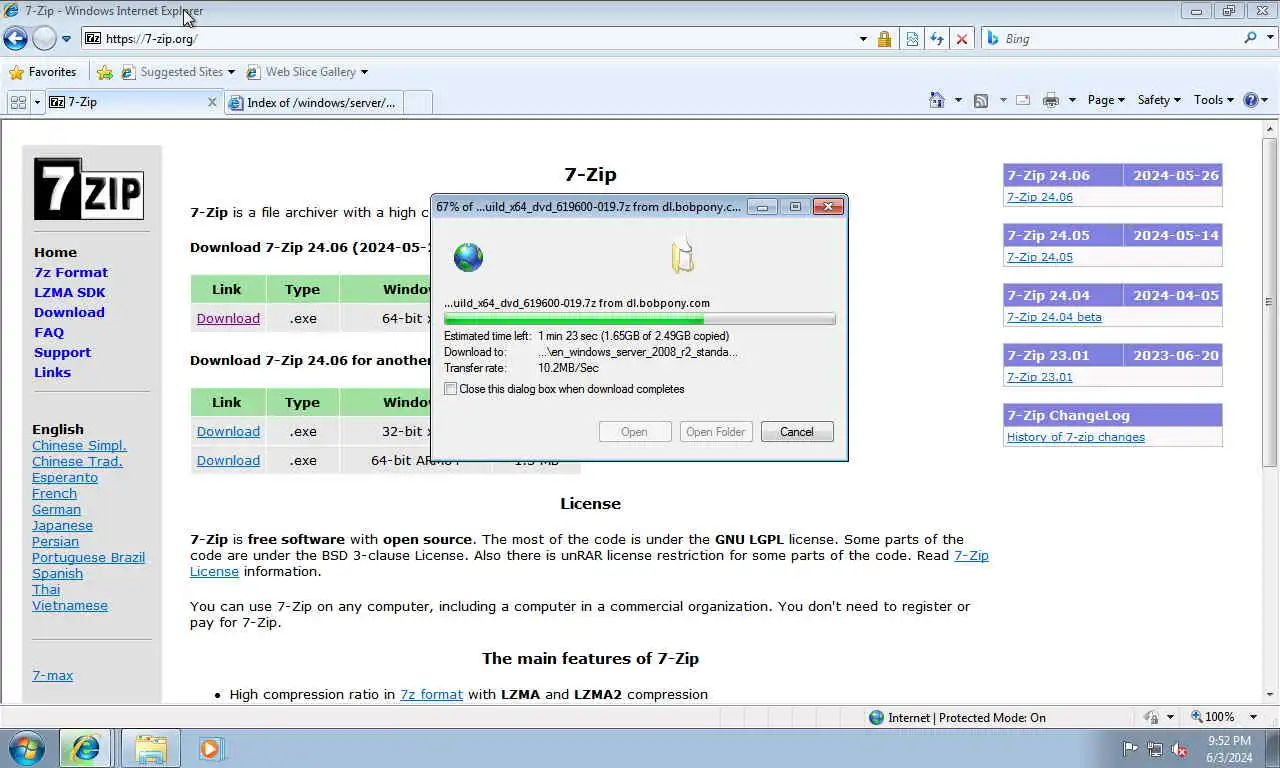The image size is (1280, 768).
Task: Click the grayed Forward navigation arrow
Action: coord(44,38)
